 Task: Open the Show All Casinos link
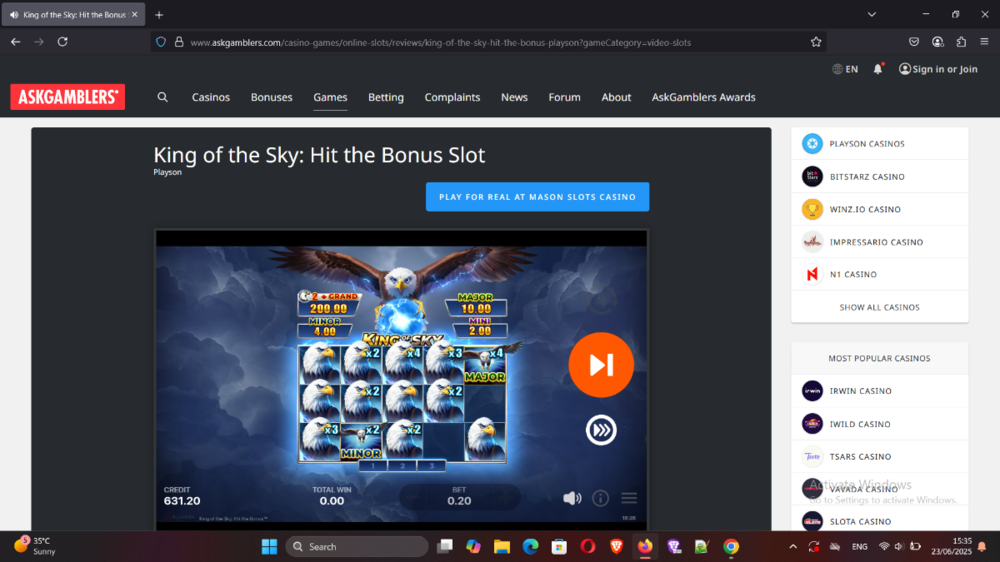coord(879,307)
